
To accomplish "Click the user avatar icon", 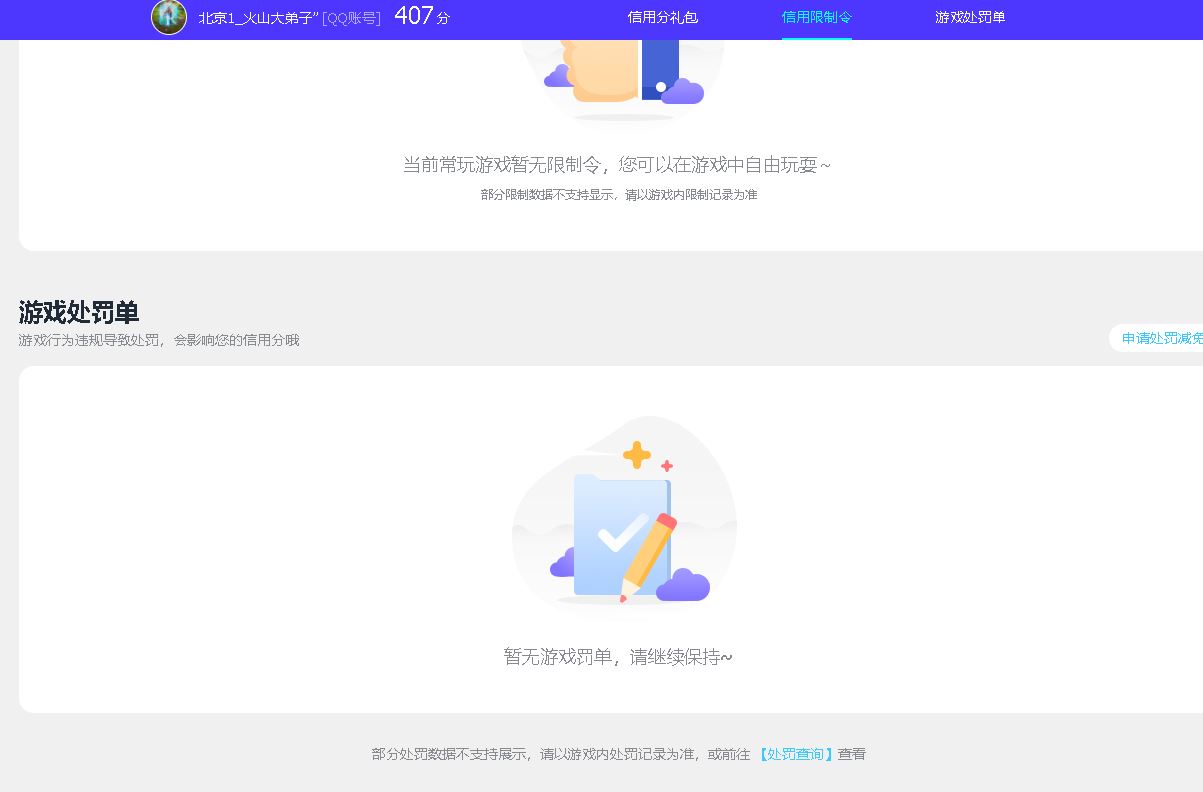I will click(168, 17).
